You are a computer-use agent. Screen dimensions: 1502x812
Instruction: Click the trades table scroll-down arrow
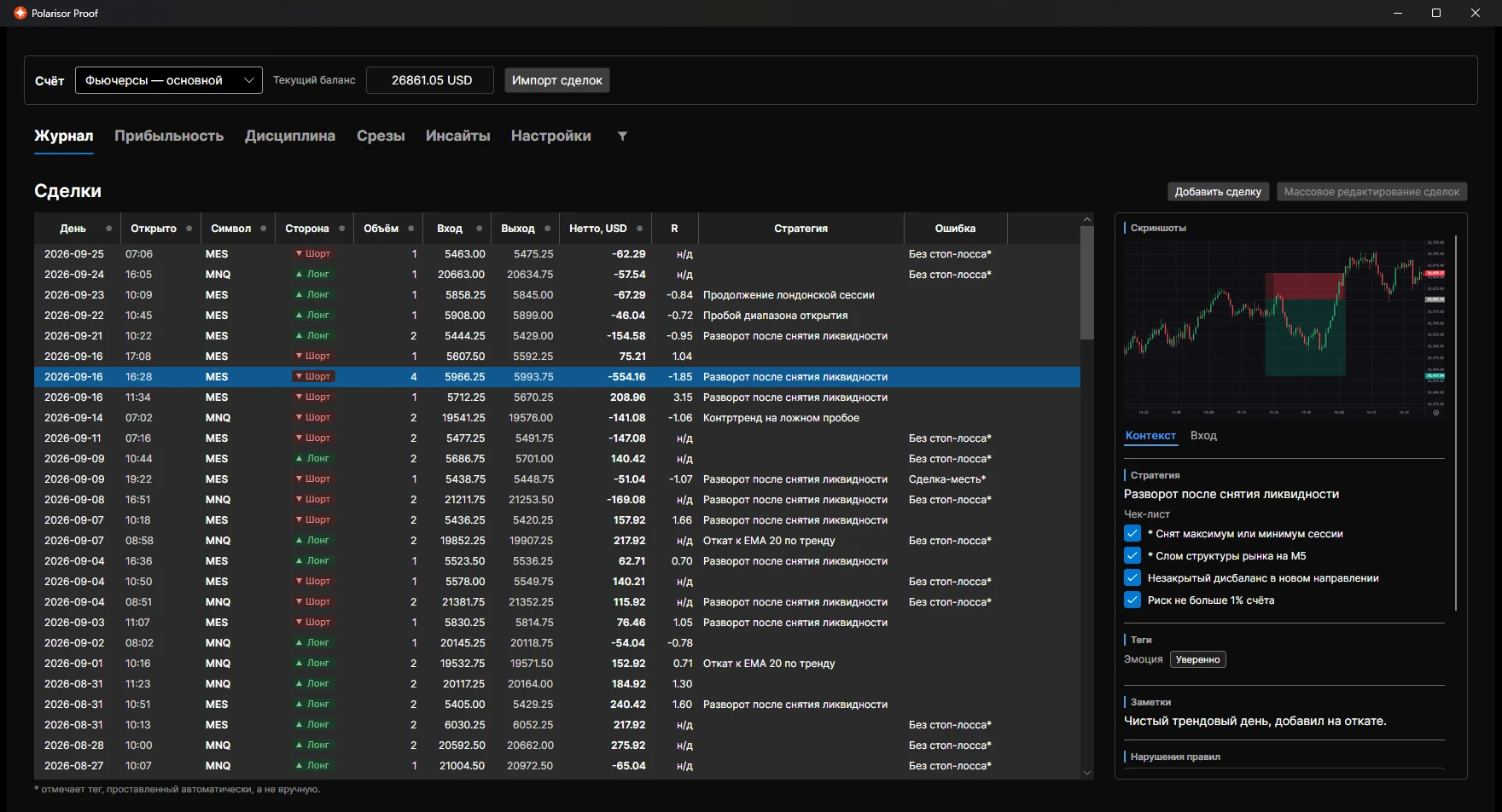1086,773
